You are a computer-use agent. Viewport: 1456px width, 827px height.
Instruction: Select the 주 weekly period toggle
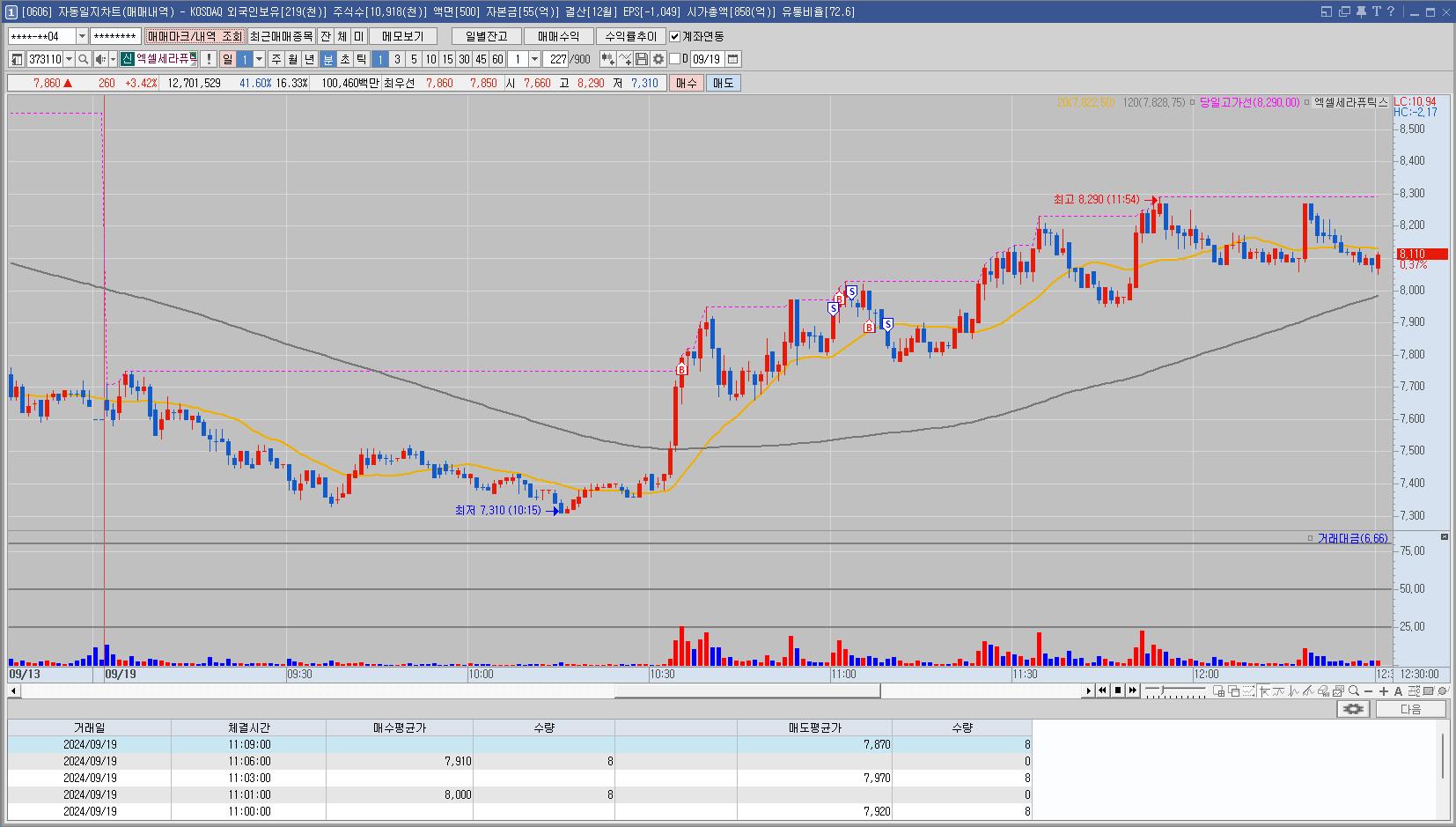click(x=276, y=59)
